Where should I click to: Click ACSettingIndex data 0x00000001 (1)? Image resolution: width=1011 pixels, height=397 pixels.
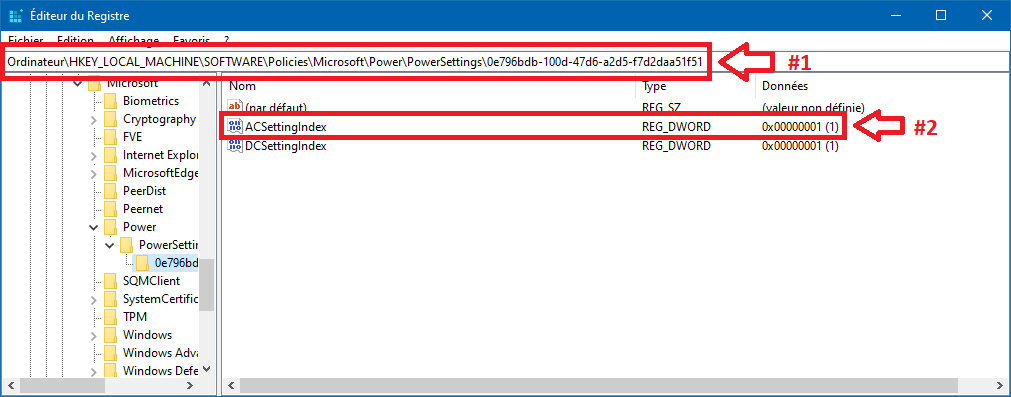800,127
